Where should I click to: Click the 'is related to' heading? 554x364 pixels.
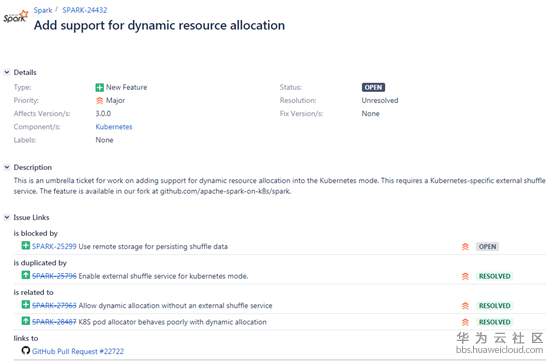(34, 293)
